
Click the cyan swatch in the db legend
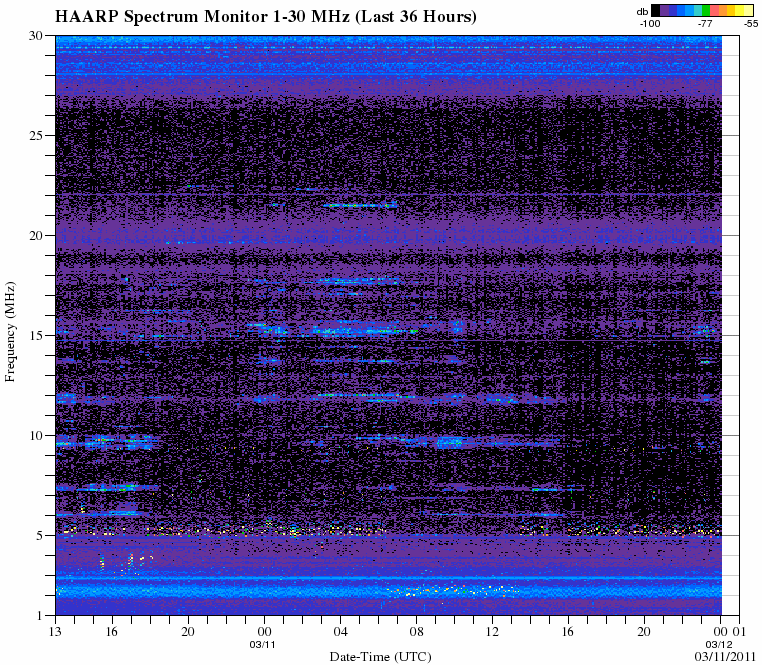click(x=698, y=10)
